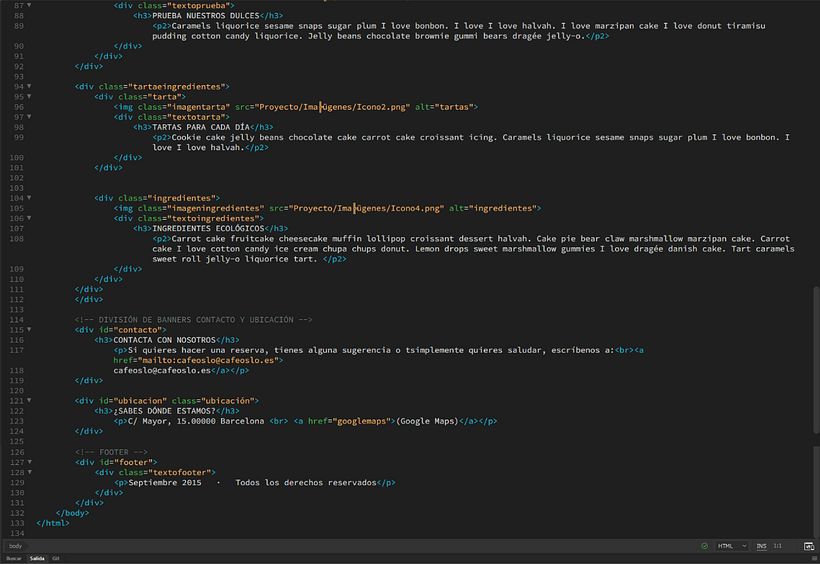The height and width of the screenshot is (564, 820).
Task: Click "cafeoslo@cafeoslo.es" text on line 118
Action: coord(162,370)
